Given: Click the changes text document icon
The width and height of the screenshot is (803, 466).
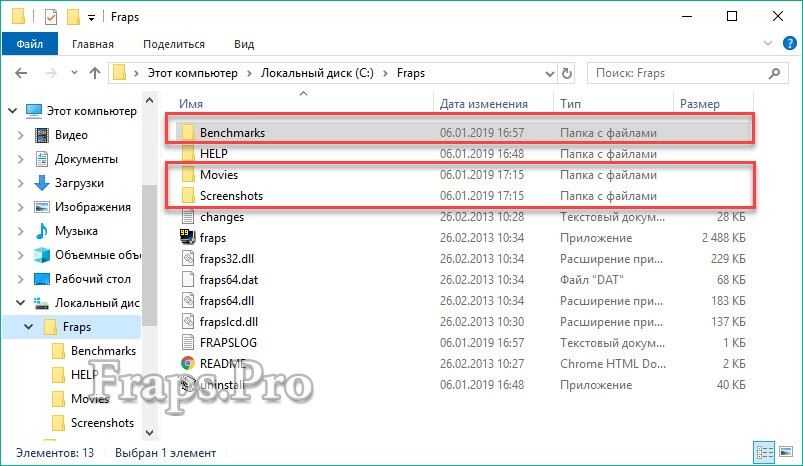Looking at the screenshot, I should (188, 217).
